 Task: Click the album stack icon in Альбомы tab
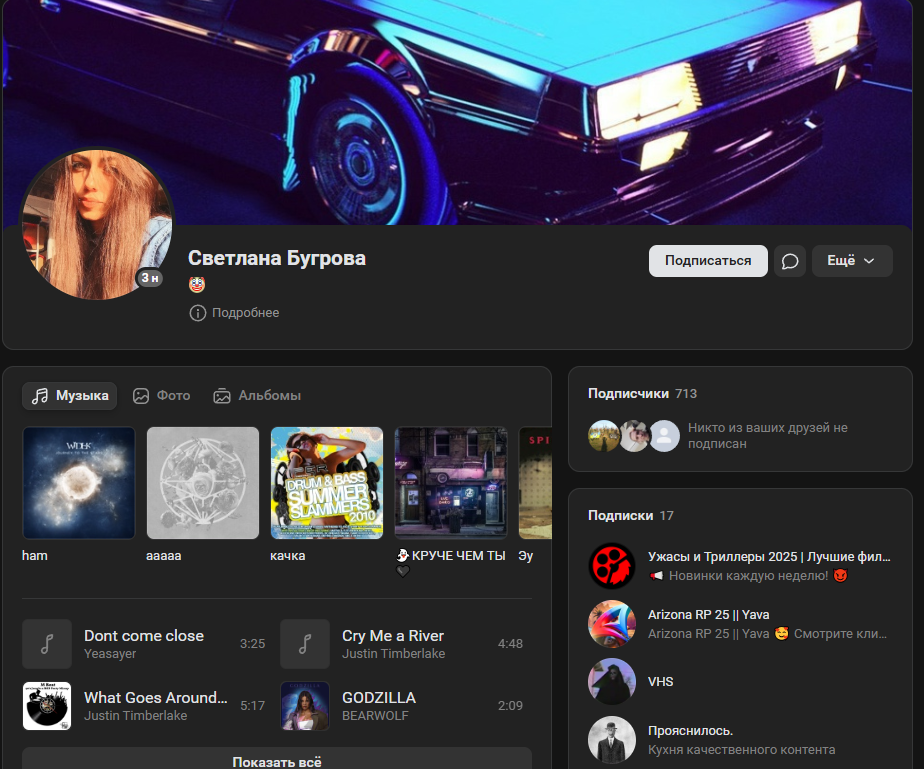[222, 396]
